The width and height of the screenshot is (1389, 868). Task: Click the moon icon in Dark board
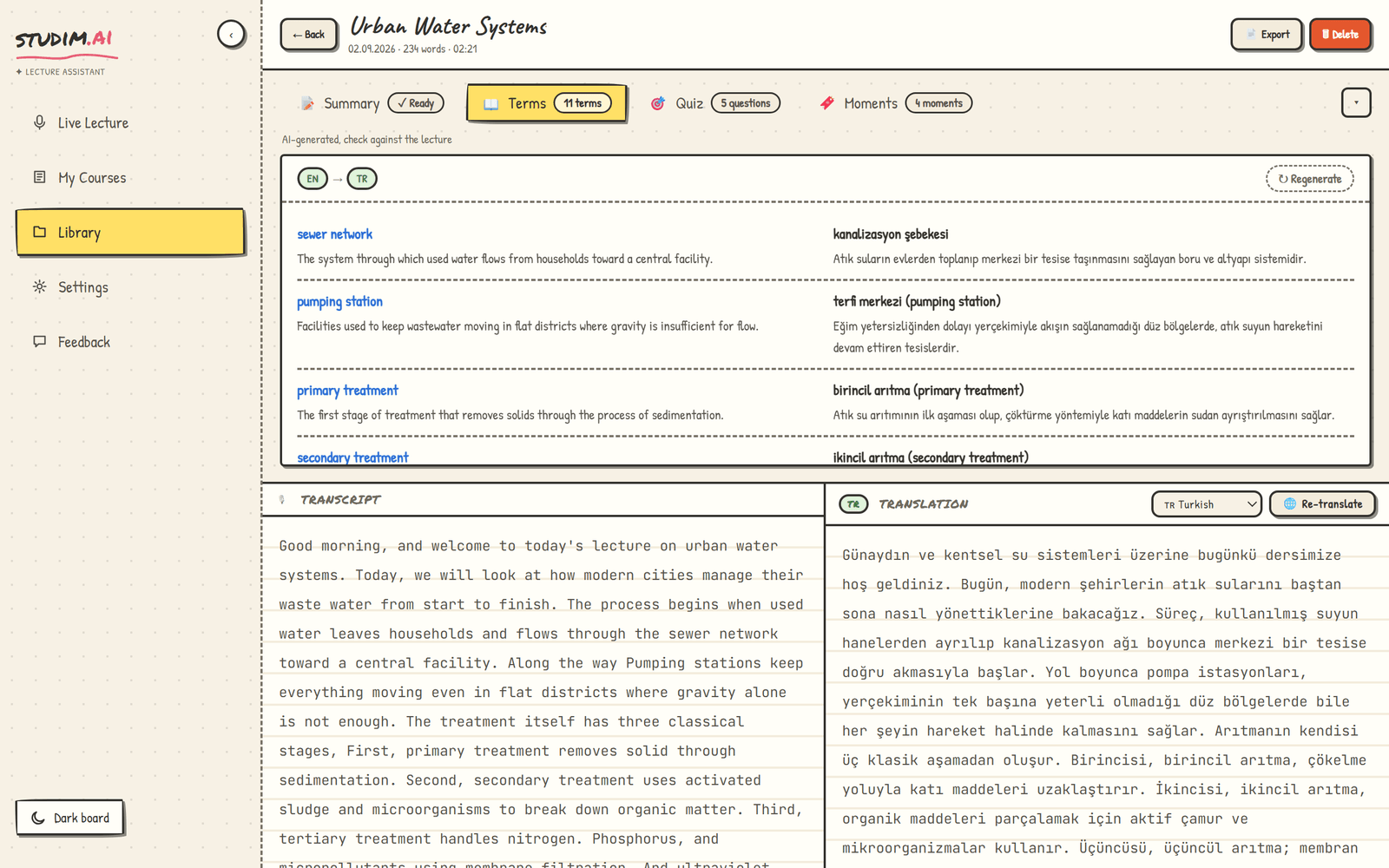point(38,818)
